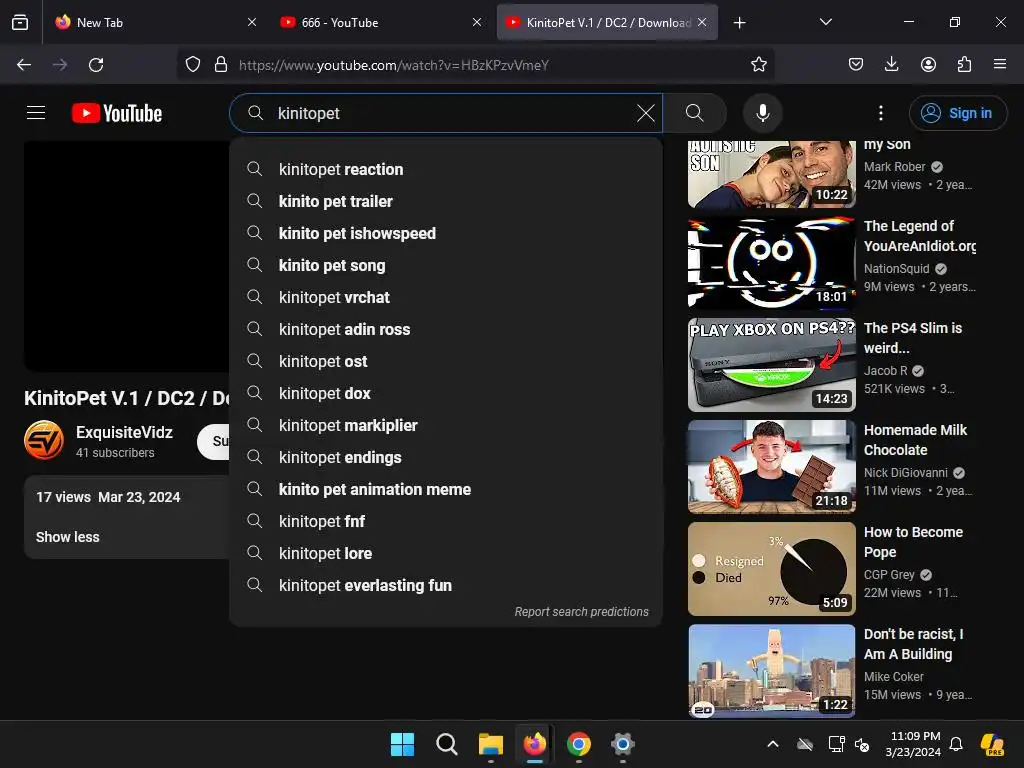Expand the list all tabs dropdown
The height and width of the screenshot is (768, 1024).
tap(825, 22)
